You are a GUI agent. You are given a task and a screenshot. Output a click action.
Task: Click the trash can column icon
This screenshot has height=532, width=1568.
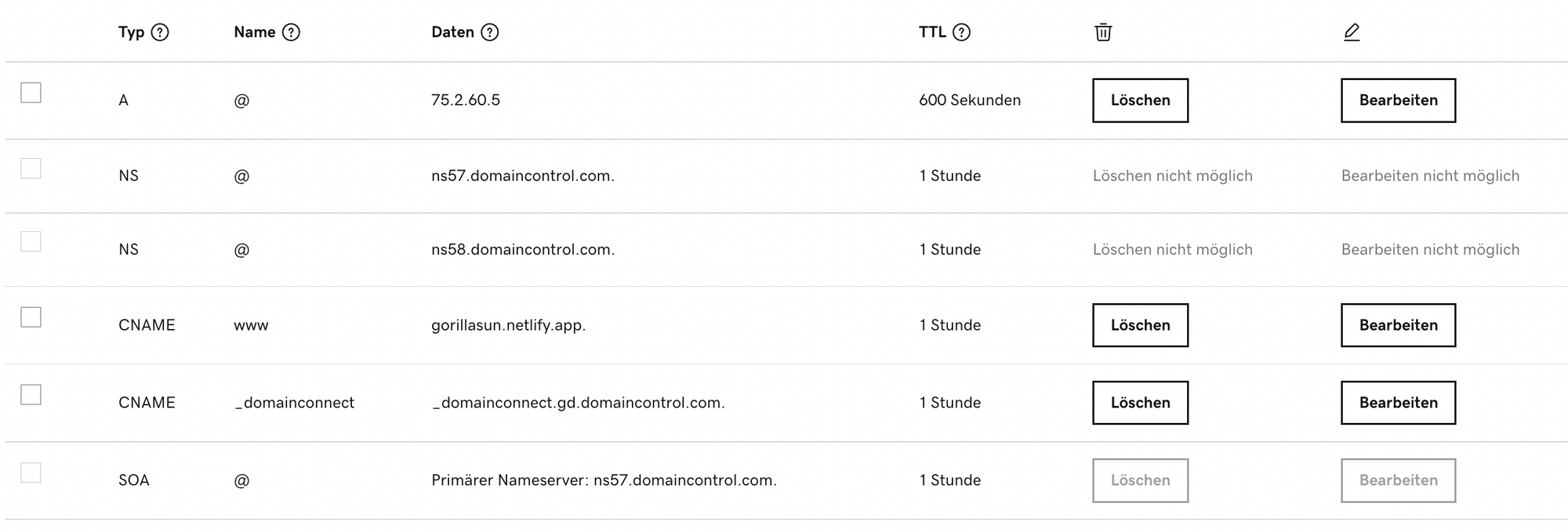click(x=1103, y=32)
